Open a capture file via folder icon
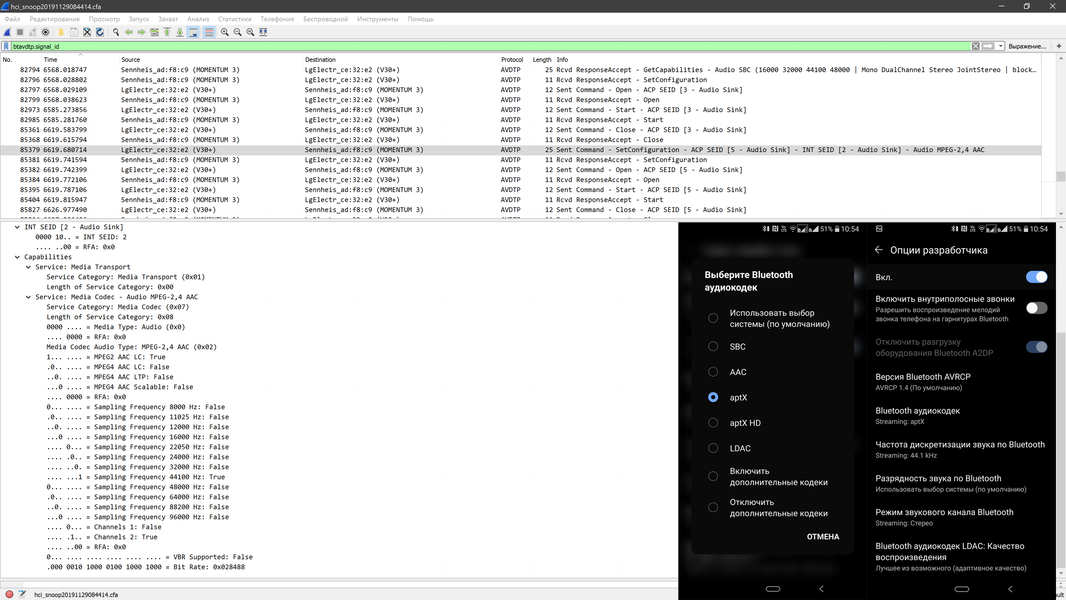 coord(61,32)
